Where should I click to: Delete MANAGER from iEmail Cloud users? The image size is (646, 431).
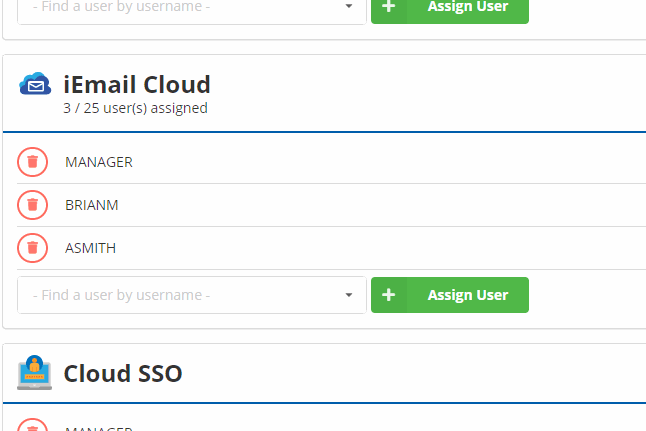33,162
